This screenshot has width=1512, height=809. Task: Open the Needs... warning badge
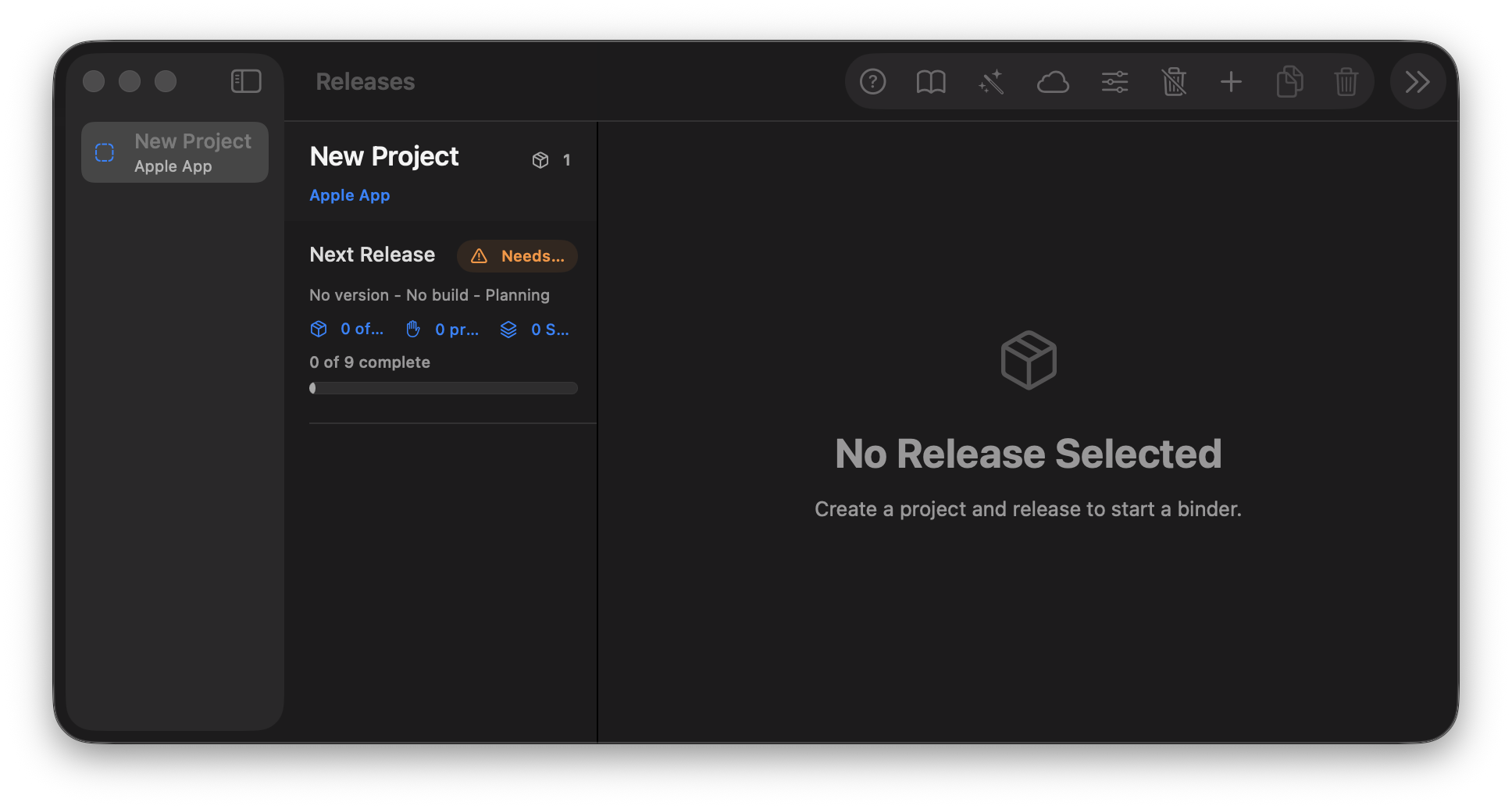coord(517,256)
